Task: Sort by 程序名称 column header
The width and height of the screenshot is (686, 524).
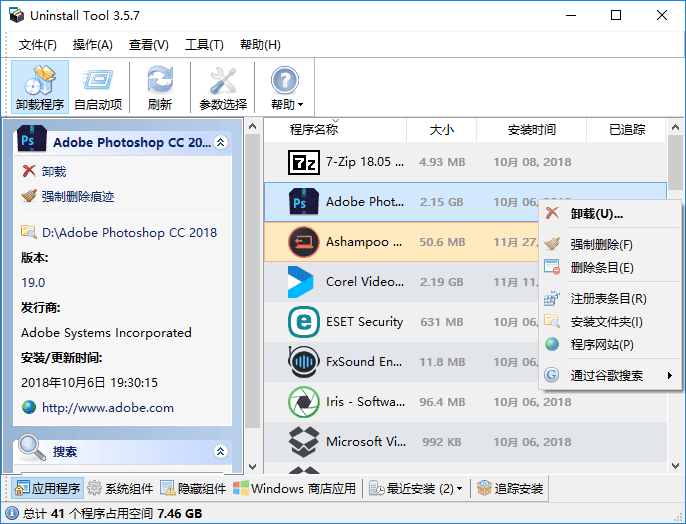Action: (335, 130)
